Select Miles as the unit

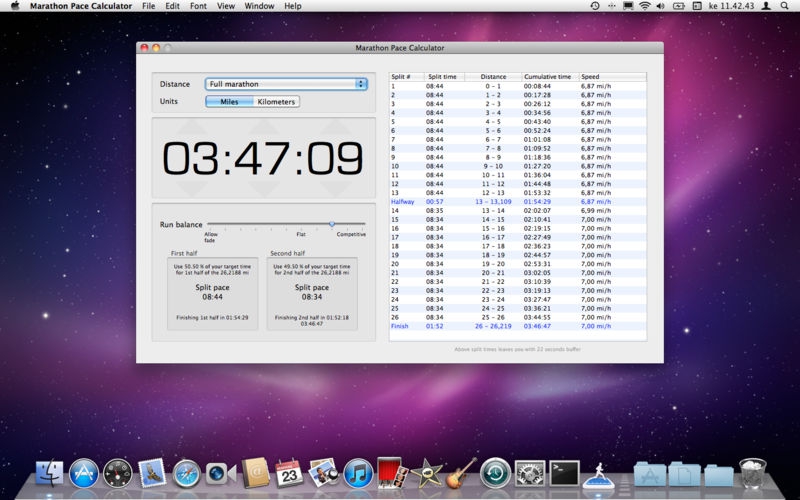point(229,101)
